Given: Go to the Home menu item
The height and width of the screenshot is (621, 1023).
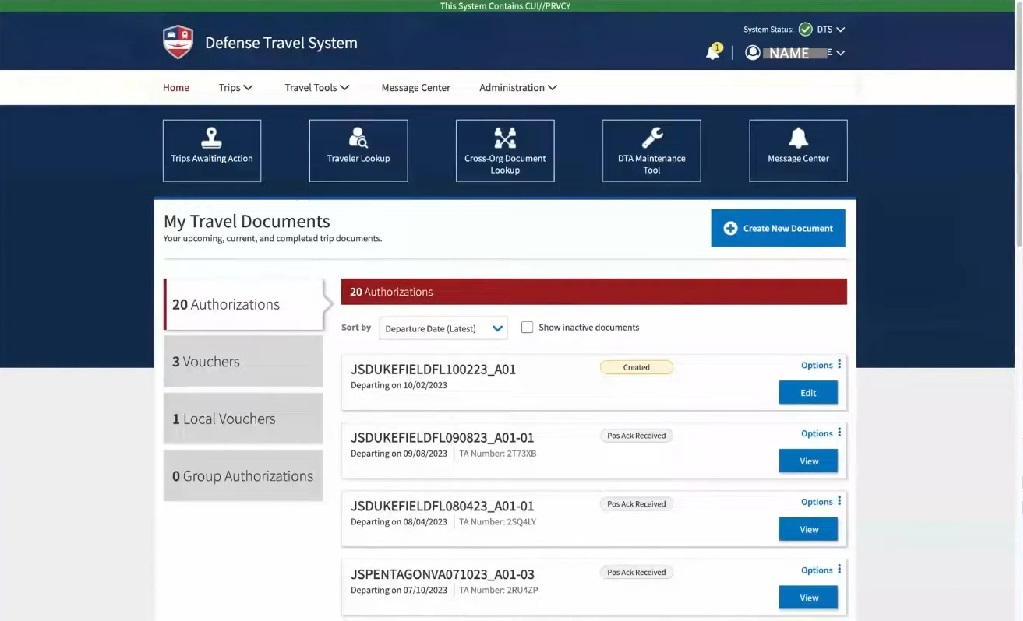Looking at the screenshot, I should click(176, 87).
